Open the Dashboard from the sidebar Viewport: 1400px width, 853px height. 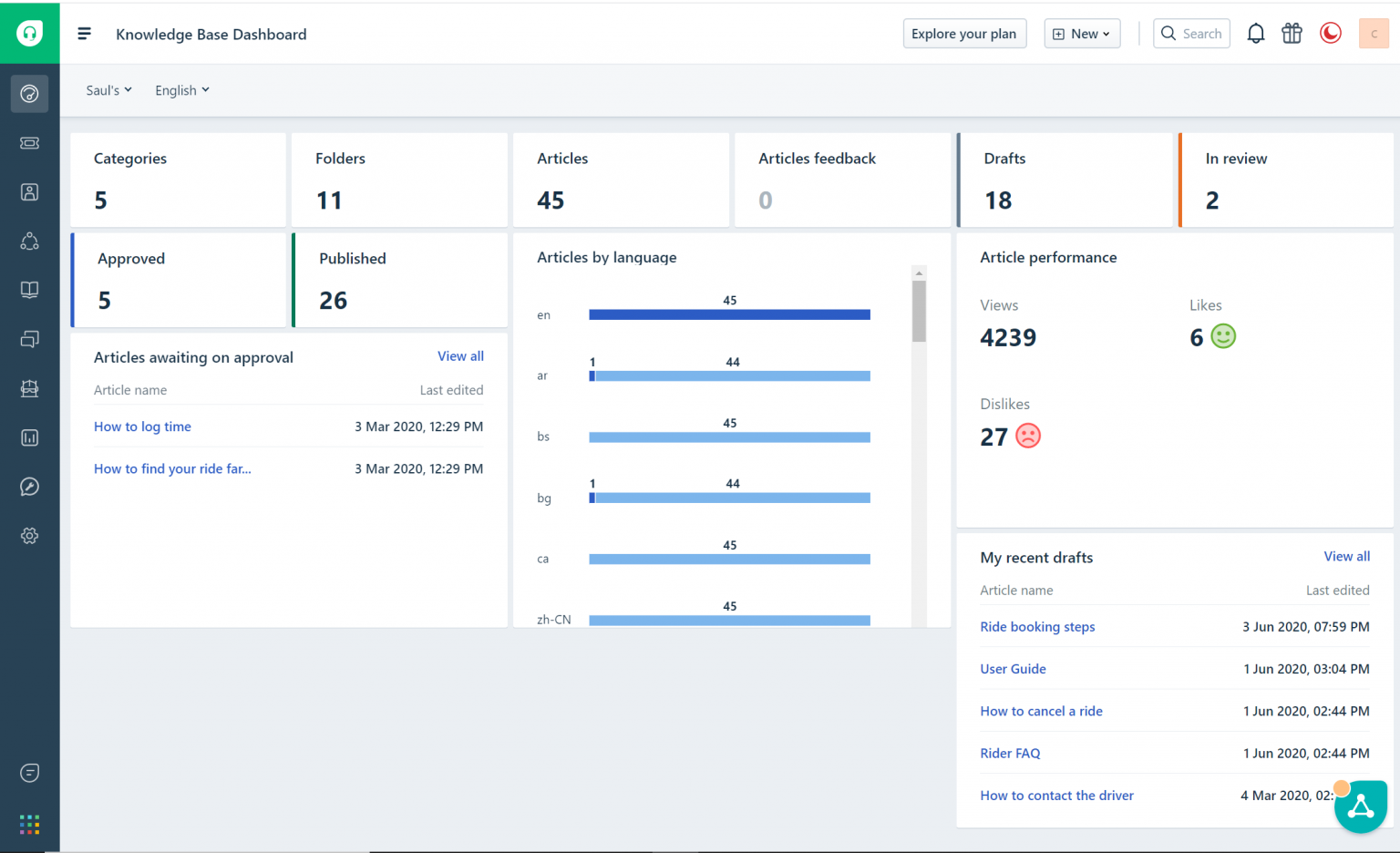click(x=29, y=94)
